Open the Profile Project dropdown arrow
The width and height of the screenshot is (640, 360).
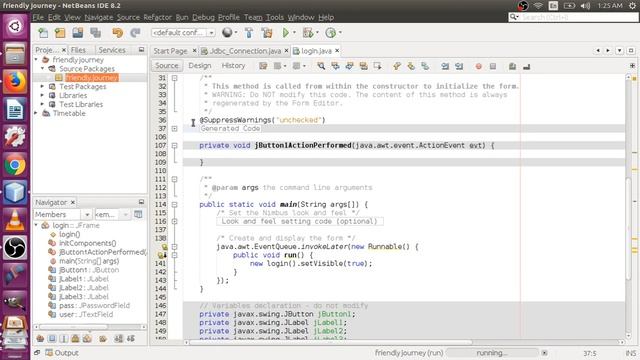[340, 33]
